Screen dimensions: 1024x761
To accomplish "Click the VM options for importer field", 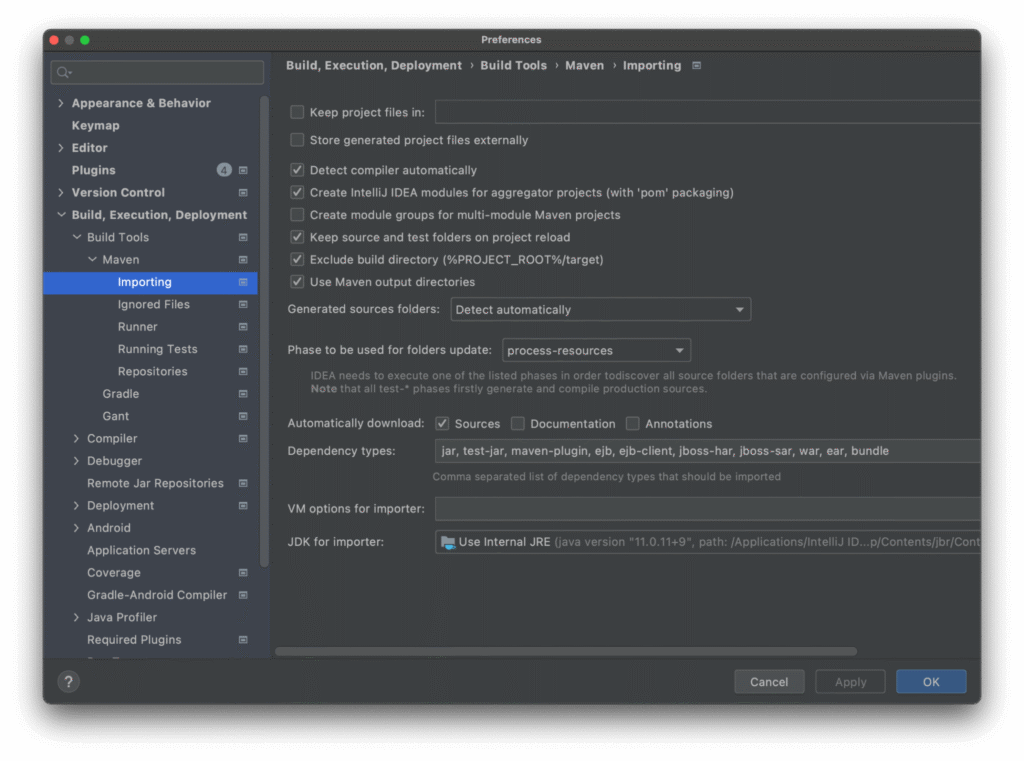I will (700, 509).
